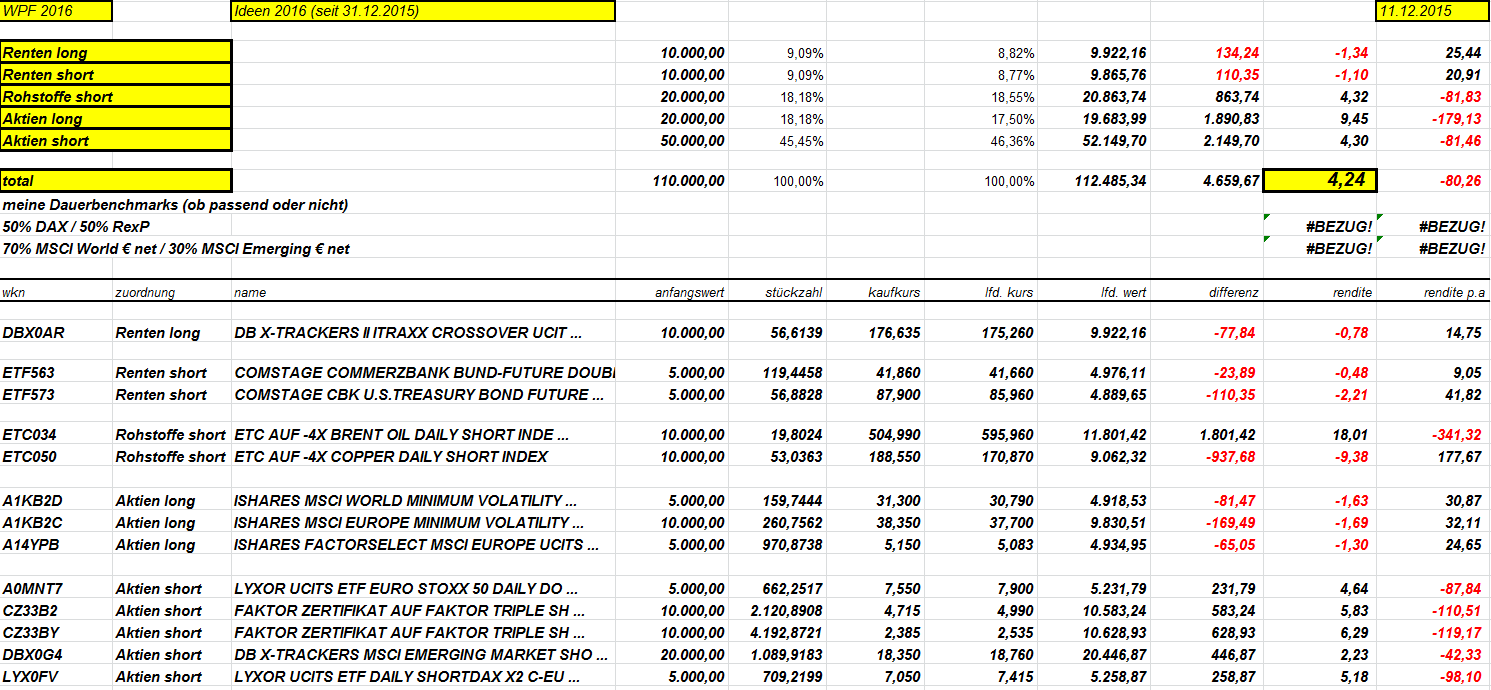1491x690 pixels.
Task: Click the WKN cell 'LYX0FV'
Action: (x=28, y=677)
